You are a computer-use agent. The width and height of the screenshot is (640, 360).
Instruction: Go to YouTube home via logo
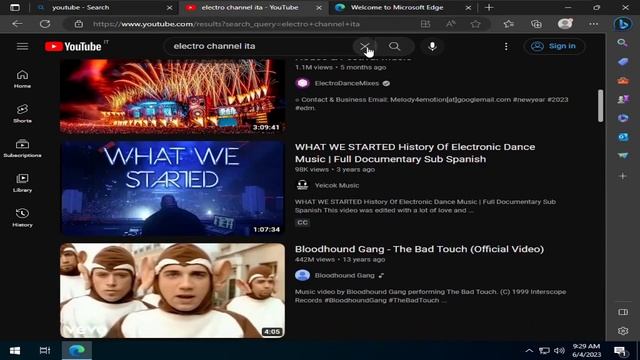pos(73,46)
